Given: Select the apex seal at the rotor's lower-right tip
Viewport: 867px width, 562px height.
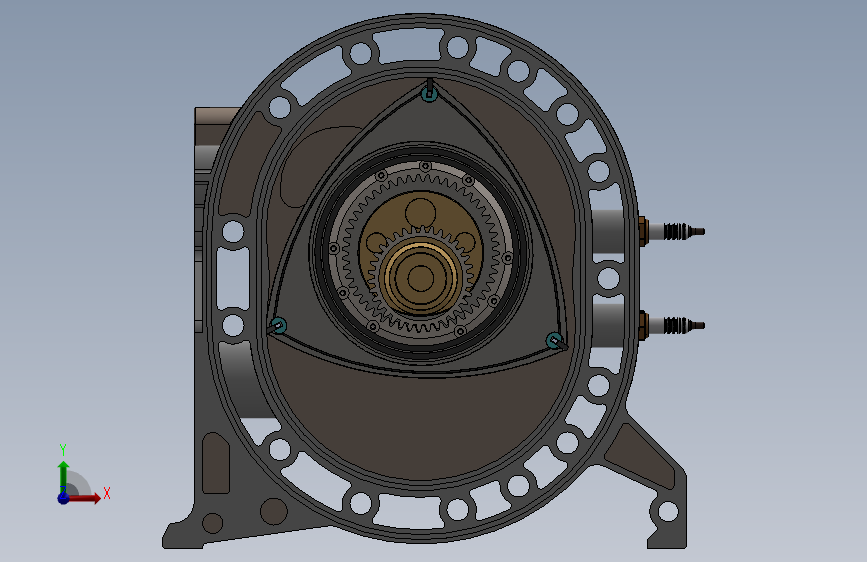Looking at the screenshot, I should click(556, 341).
